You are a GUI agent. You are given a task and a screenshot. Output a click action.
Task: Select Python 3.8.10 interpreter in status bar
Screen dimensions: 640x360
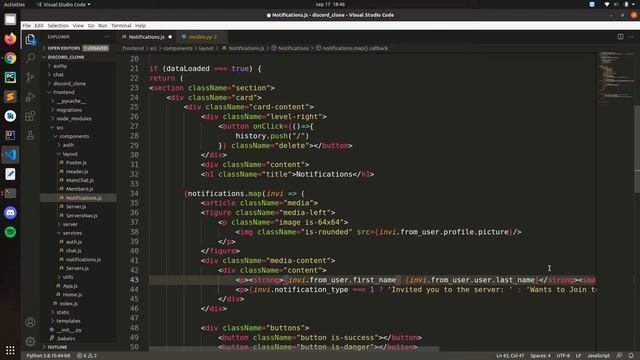click(48, 356)
